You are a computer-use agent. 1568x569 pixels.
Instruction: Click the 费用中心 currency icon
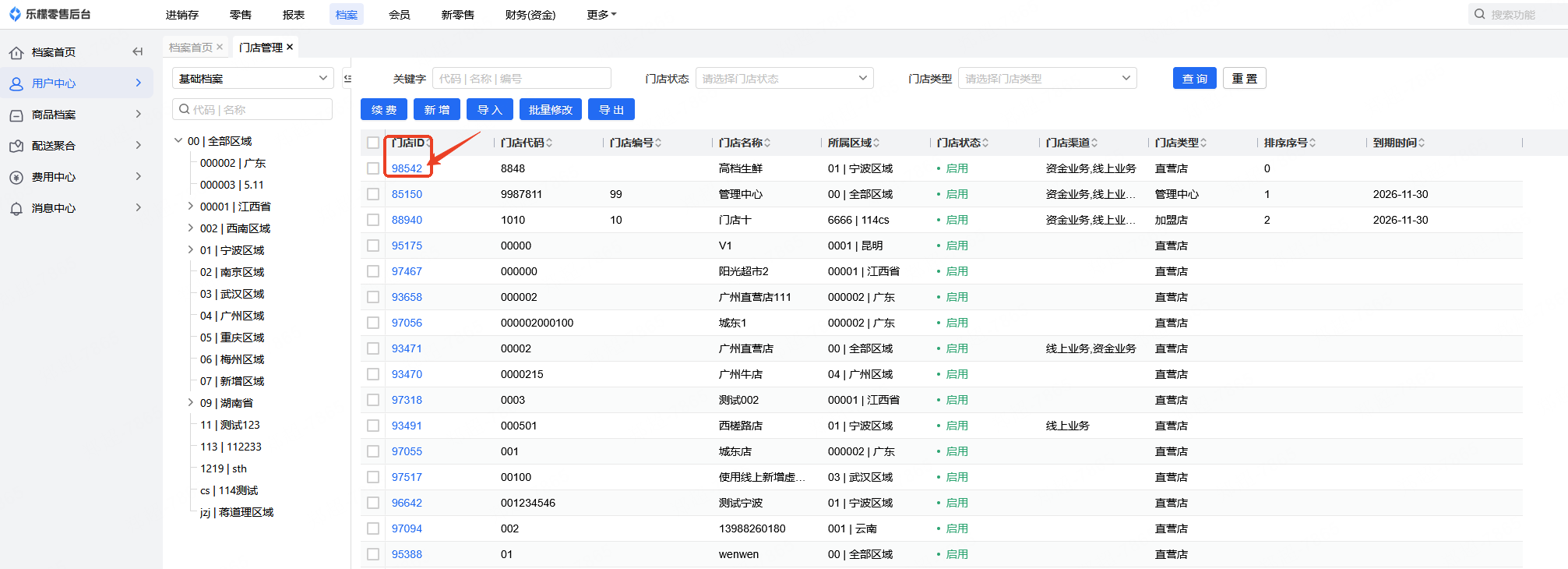(16, 178)
